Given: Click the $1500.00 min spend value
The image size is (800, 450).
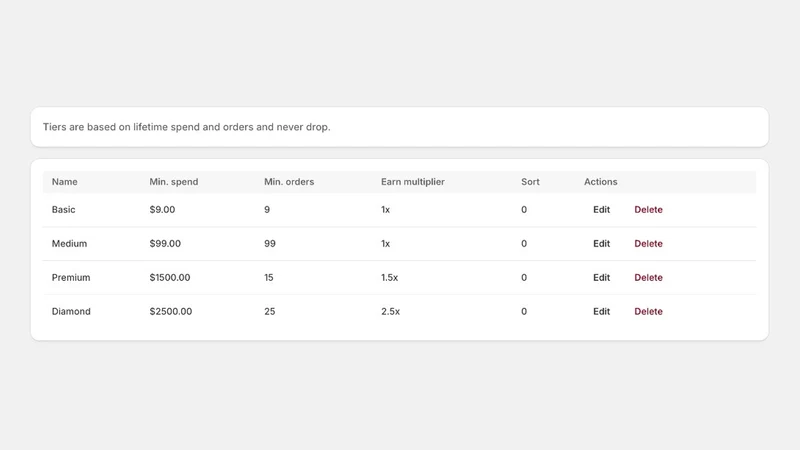Looking at the screenshot, I should coord(170,278).
